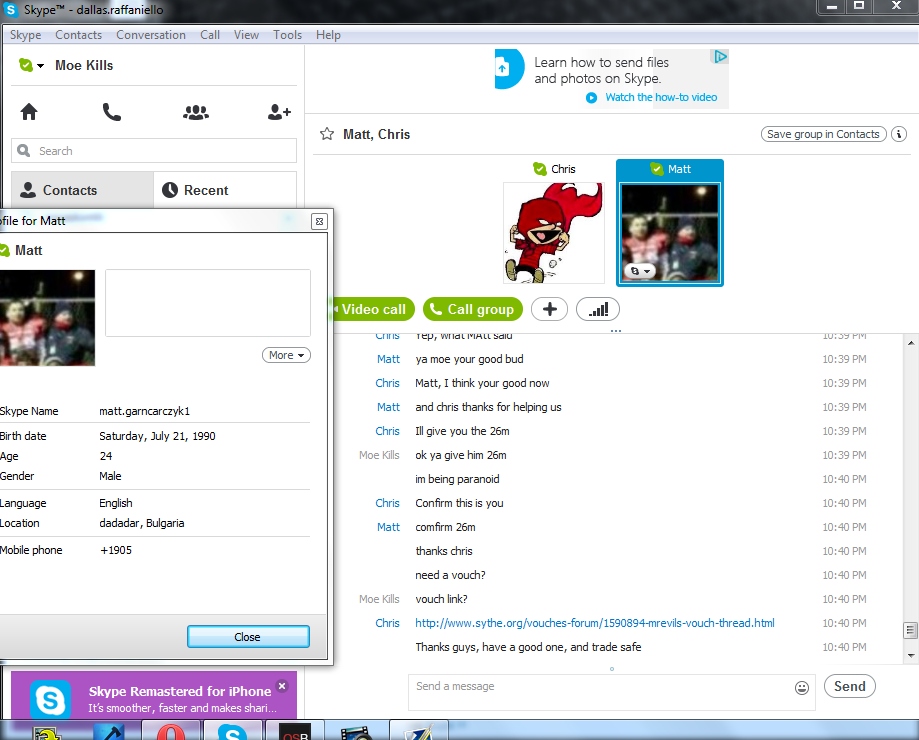Viewport: 919px width, 740px height.
Task: Open the my status dropdown arrow
Action: click(x=40, y=66)
